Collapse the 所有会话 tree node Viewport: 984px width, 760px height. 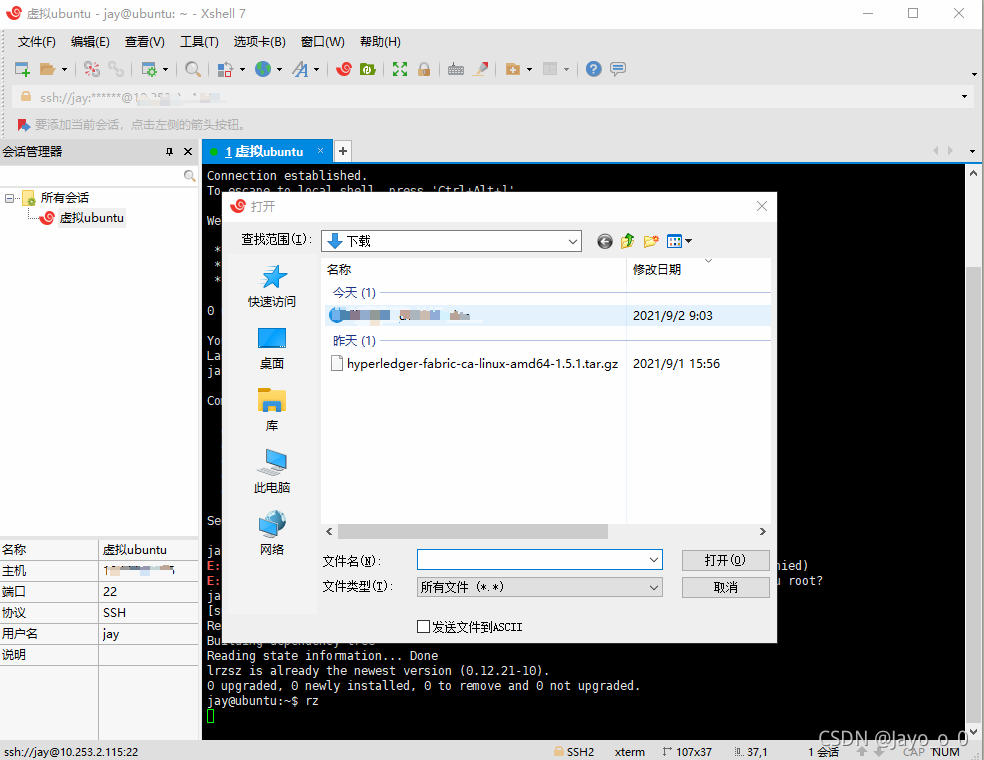pos(9,198)
